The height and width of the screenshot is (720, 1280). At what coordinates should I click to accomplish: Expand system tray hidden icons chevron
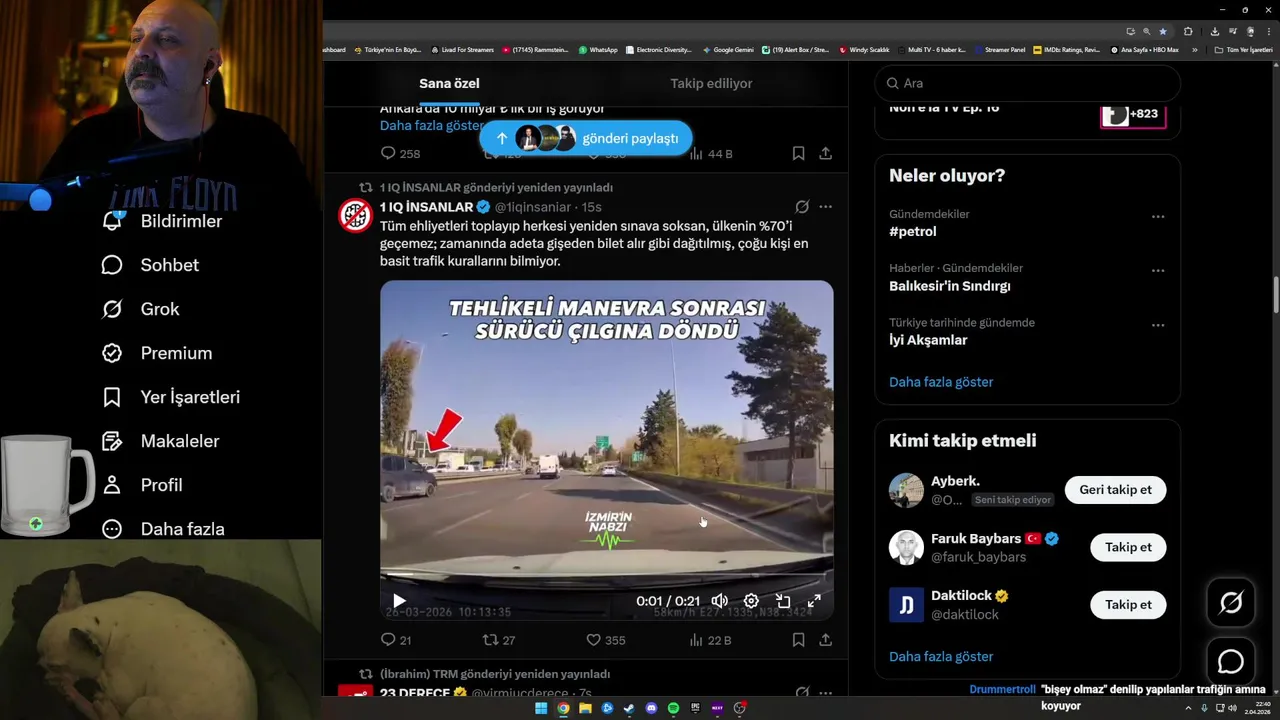point(1189,708)
